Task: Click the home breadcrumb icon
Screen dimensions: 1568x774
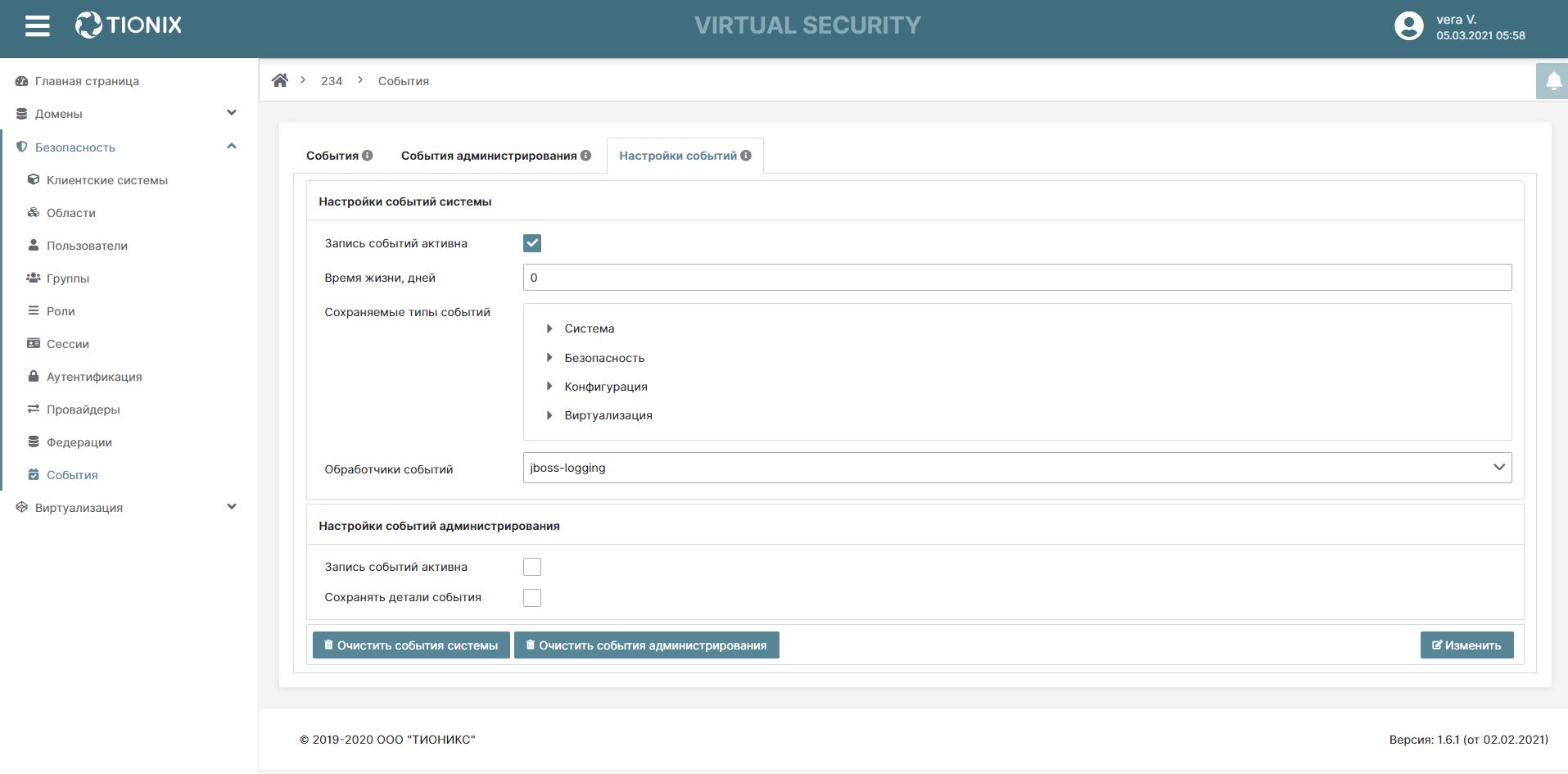Action: point(280,80)
